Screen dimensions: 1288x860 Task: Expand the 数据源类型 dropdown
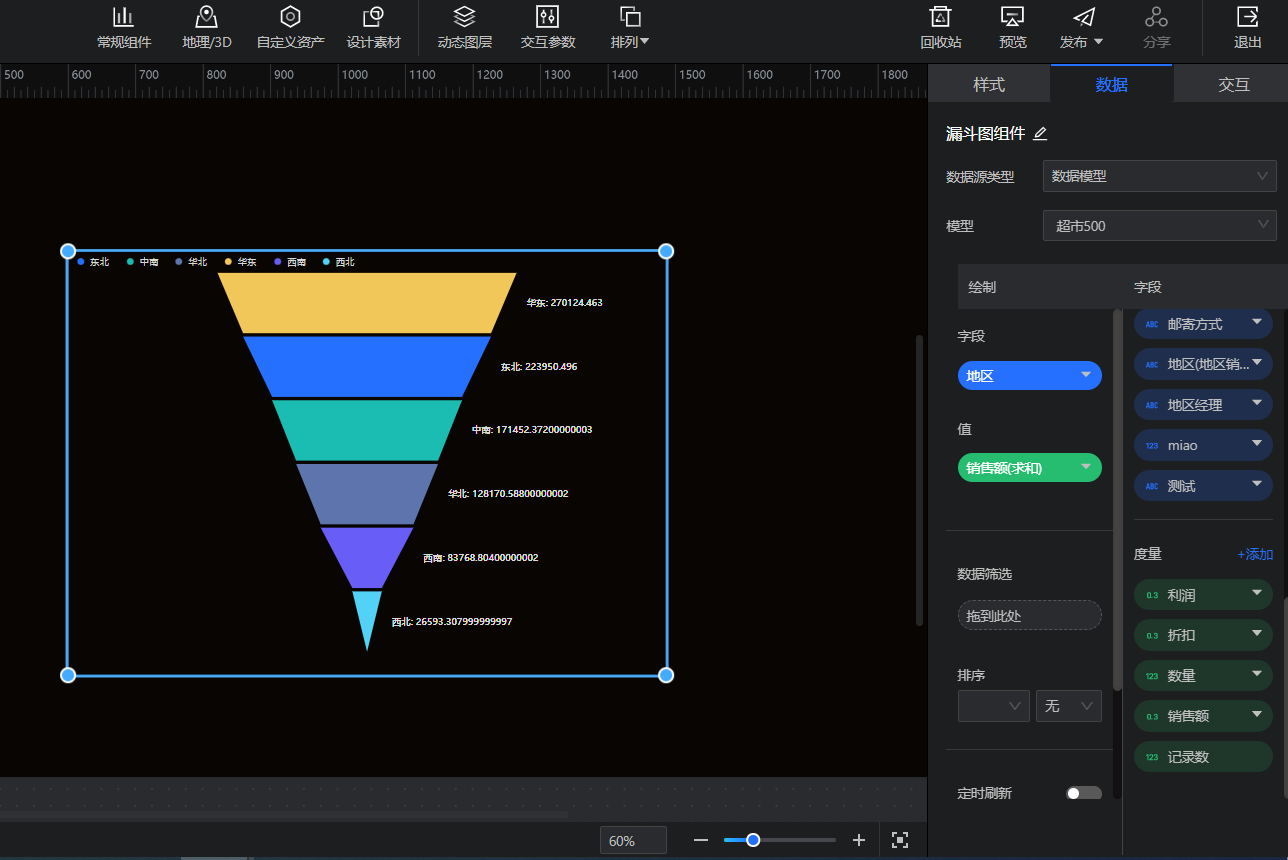[x=1159, y=176]
